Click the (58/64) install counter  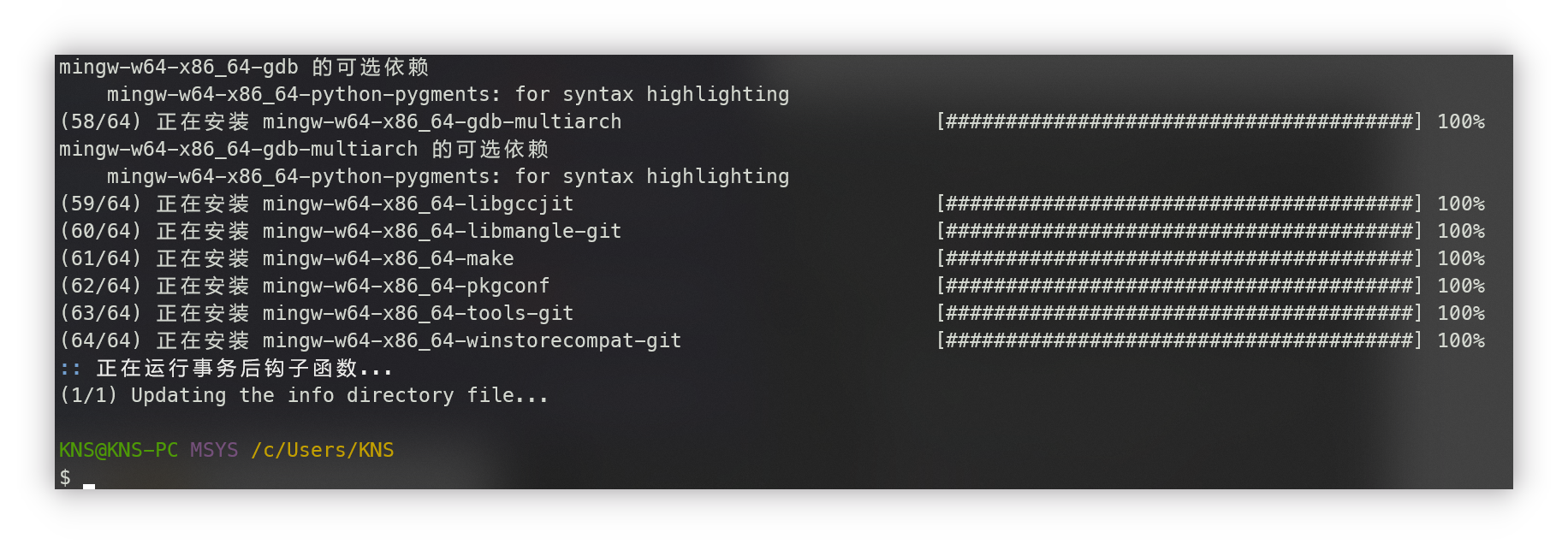tap(100, 121)
